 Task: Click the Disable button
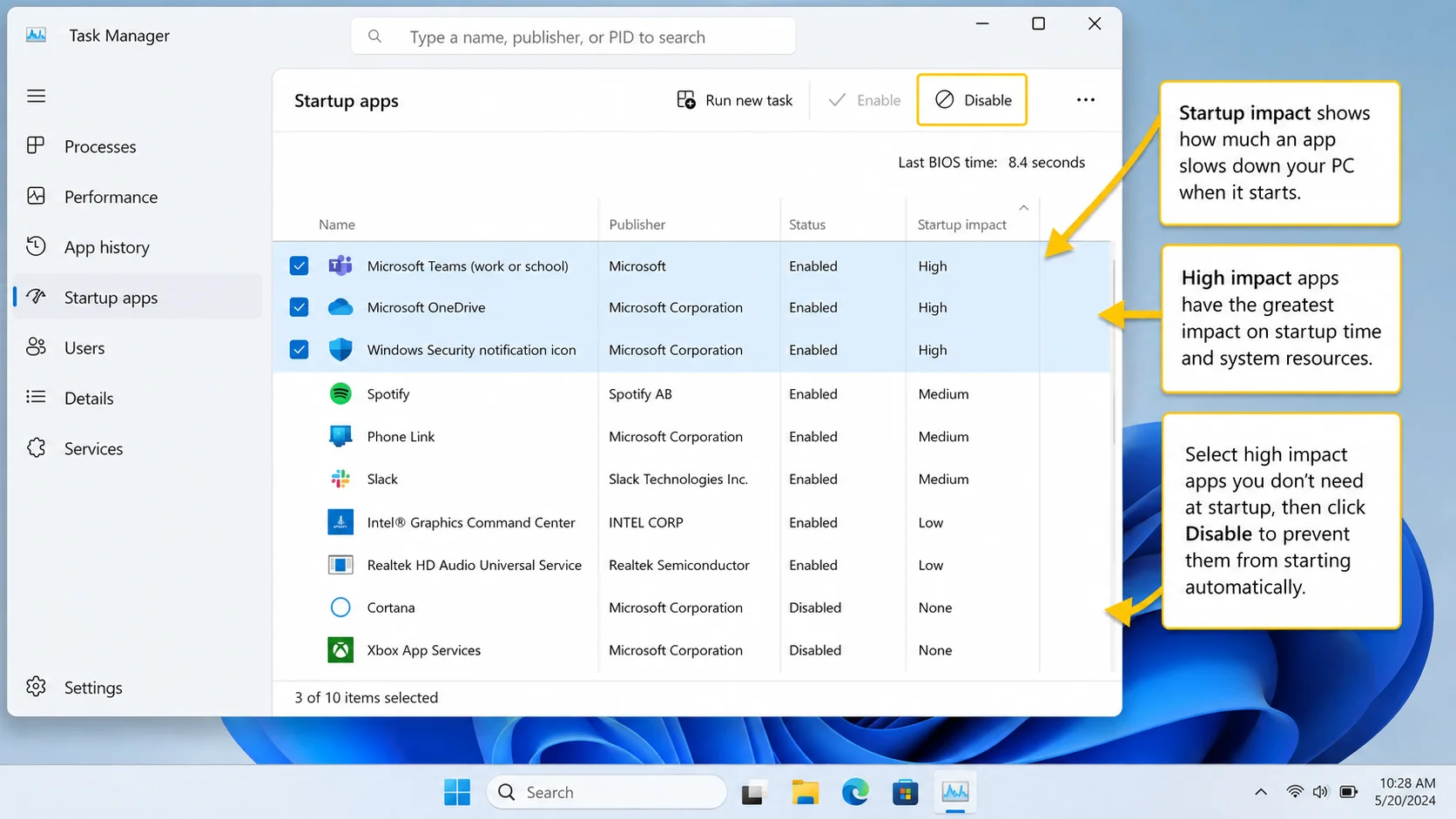972,100
